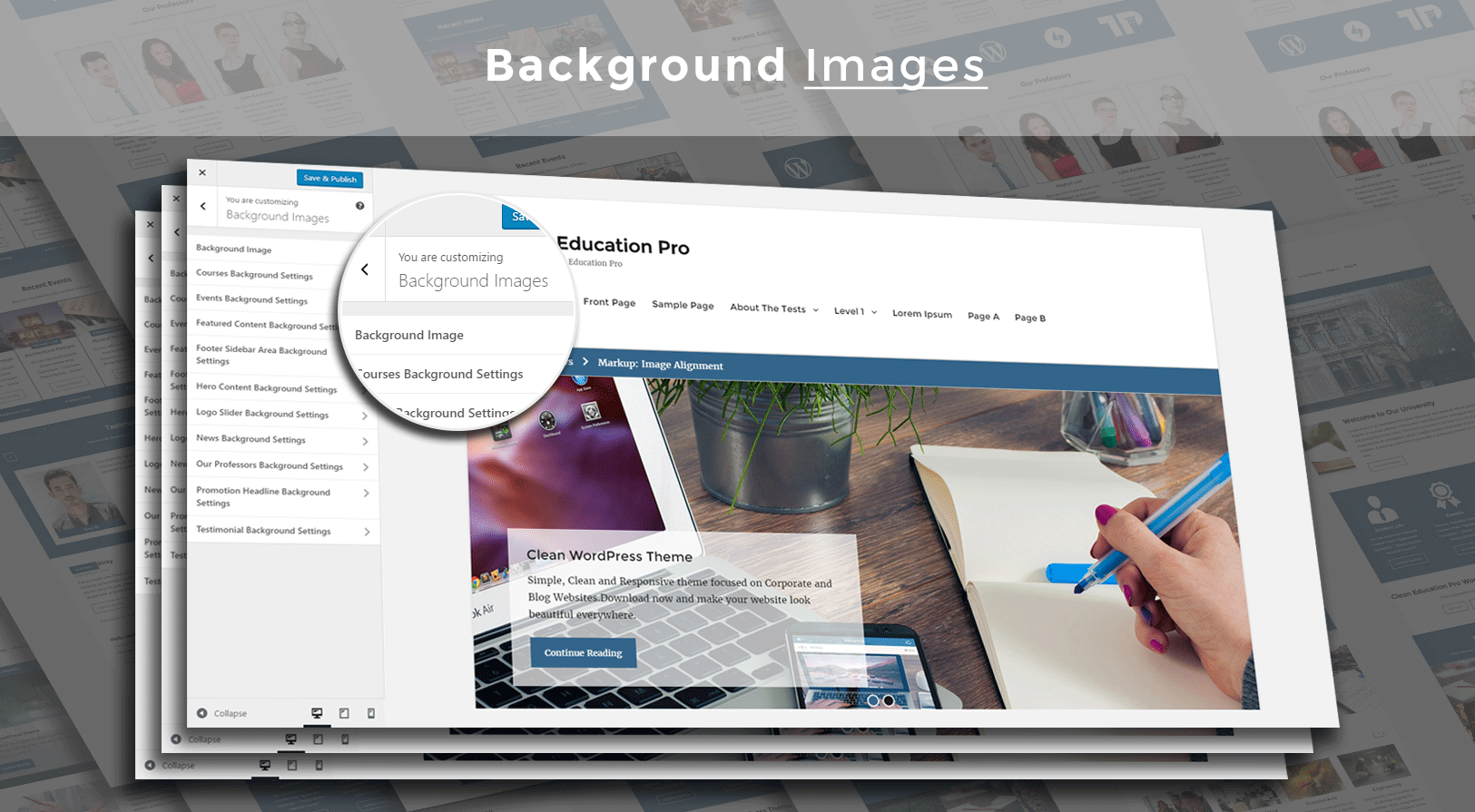Open the Sample Page nav link
This screenshot has width=1475, height=812.
pos(683,305)
